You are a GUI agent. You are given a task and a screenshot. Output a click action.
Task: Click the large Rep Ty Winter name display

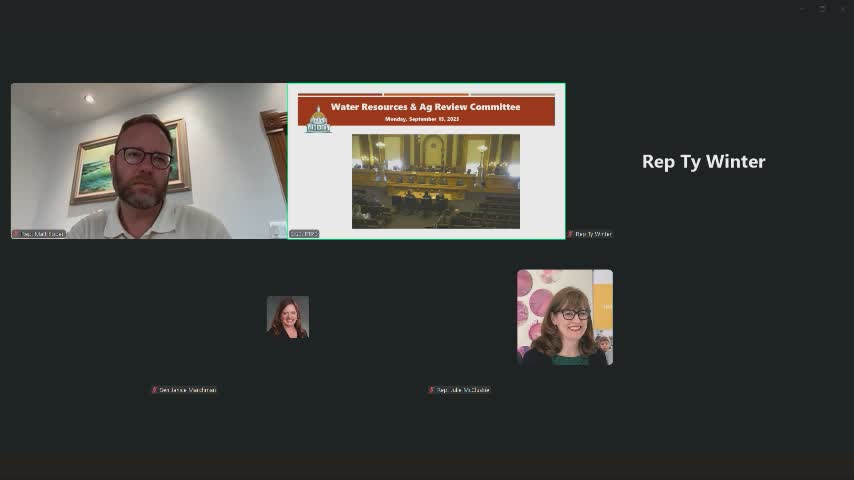coord(703,161)
